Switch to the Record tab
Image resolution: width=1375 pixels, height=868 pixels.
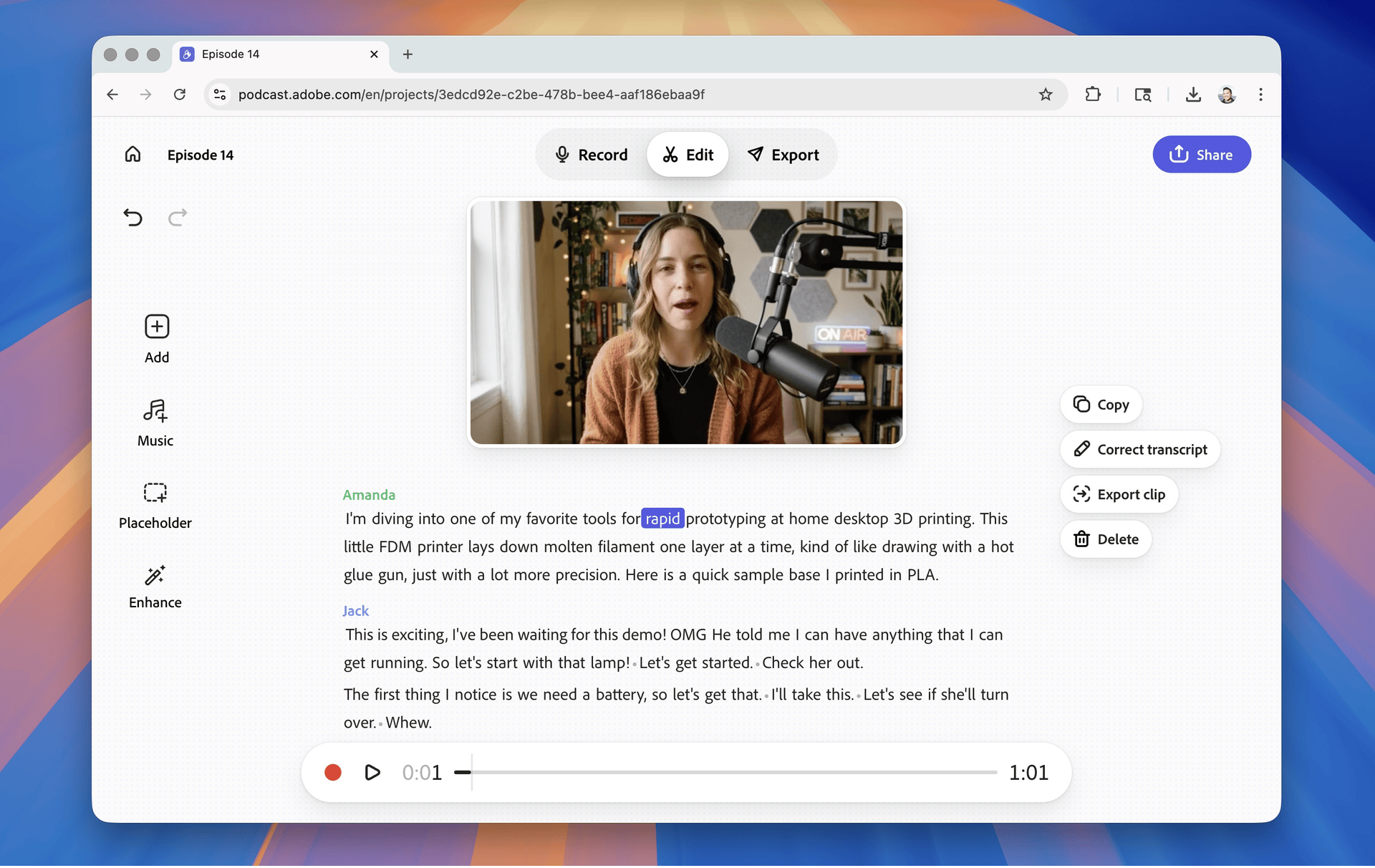(x=592, y=155)
